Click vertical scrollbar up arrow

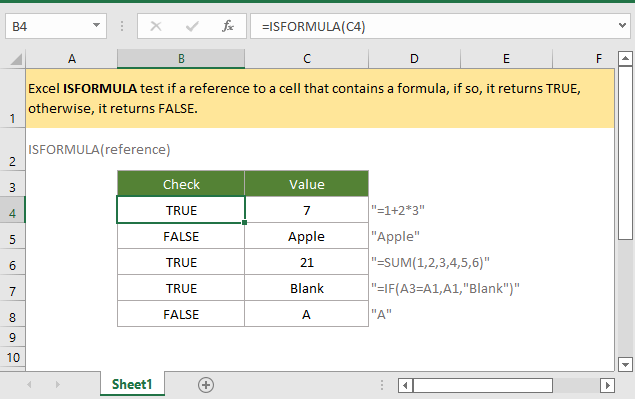(x=625, y=59)
